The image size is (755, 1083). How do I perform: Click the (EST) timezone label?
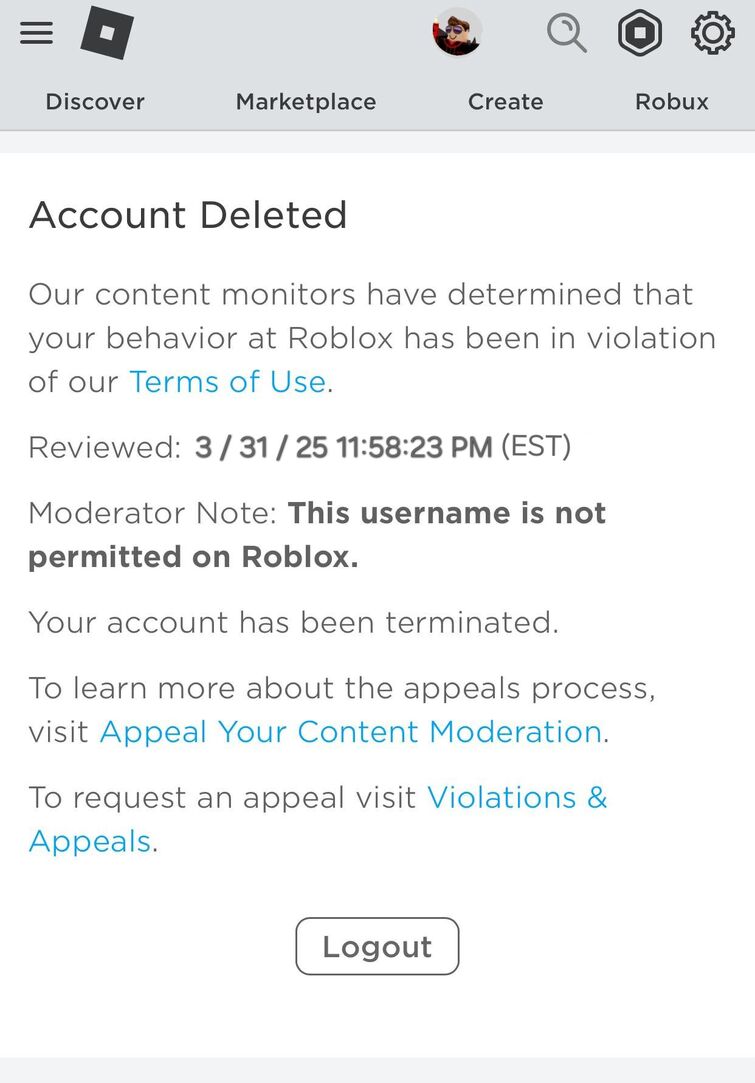pyautogui.click(x=536, y=446)
